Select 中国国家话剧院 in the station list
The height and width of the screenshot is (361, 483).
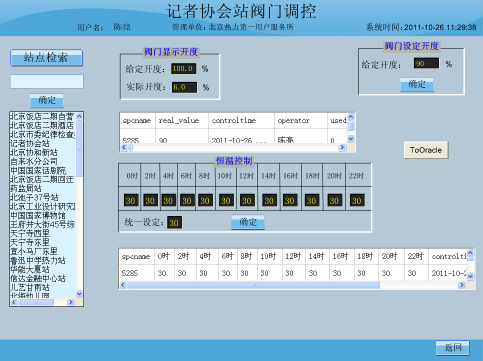click(43, 170)
